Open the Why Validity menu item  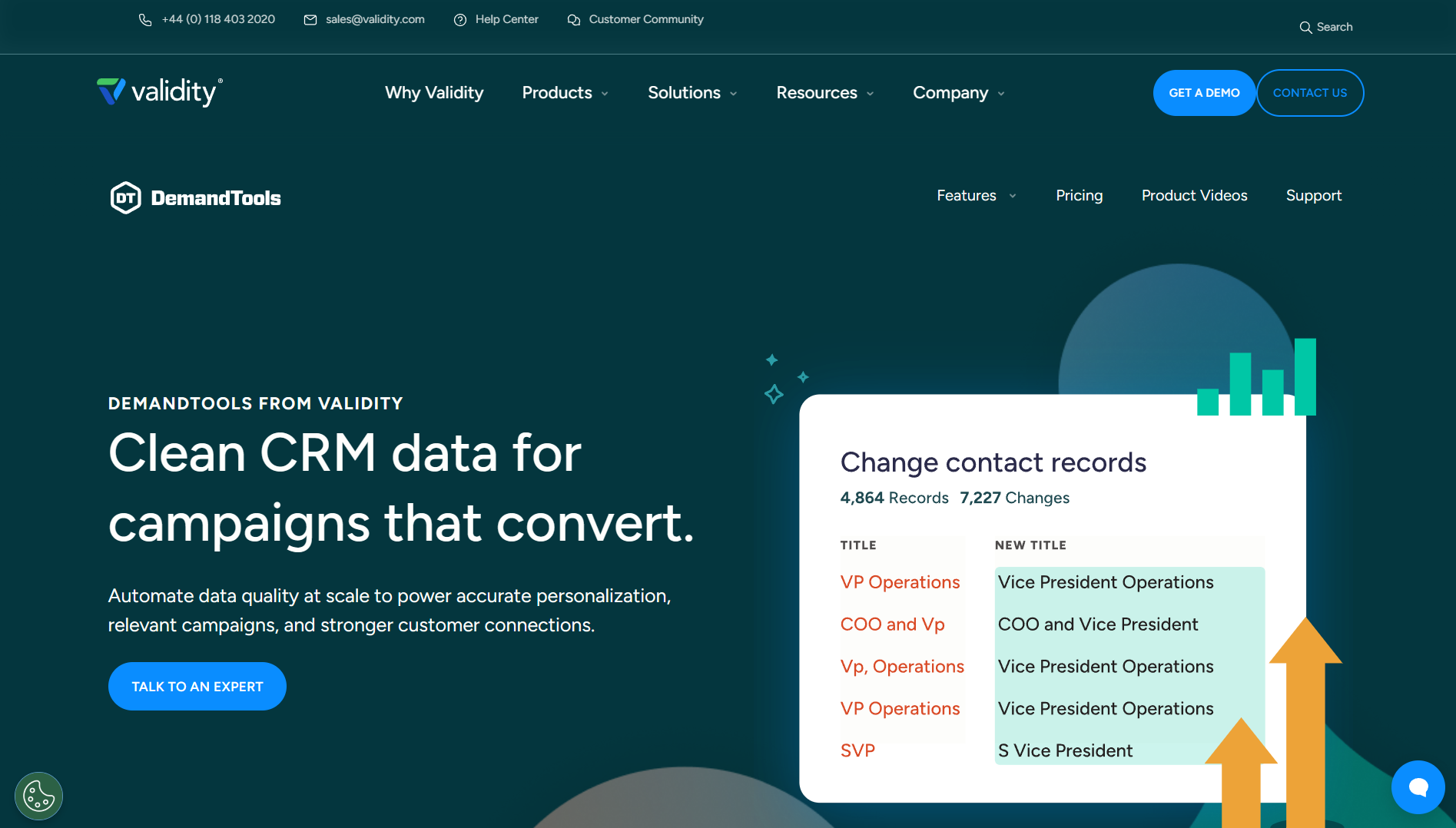434,93
